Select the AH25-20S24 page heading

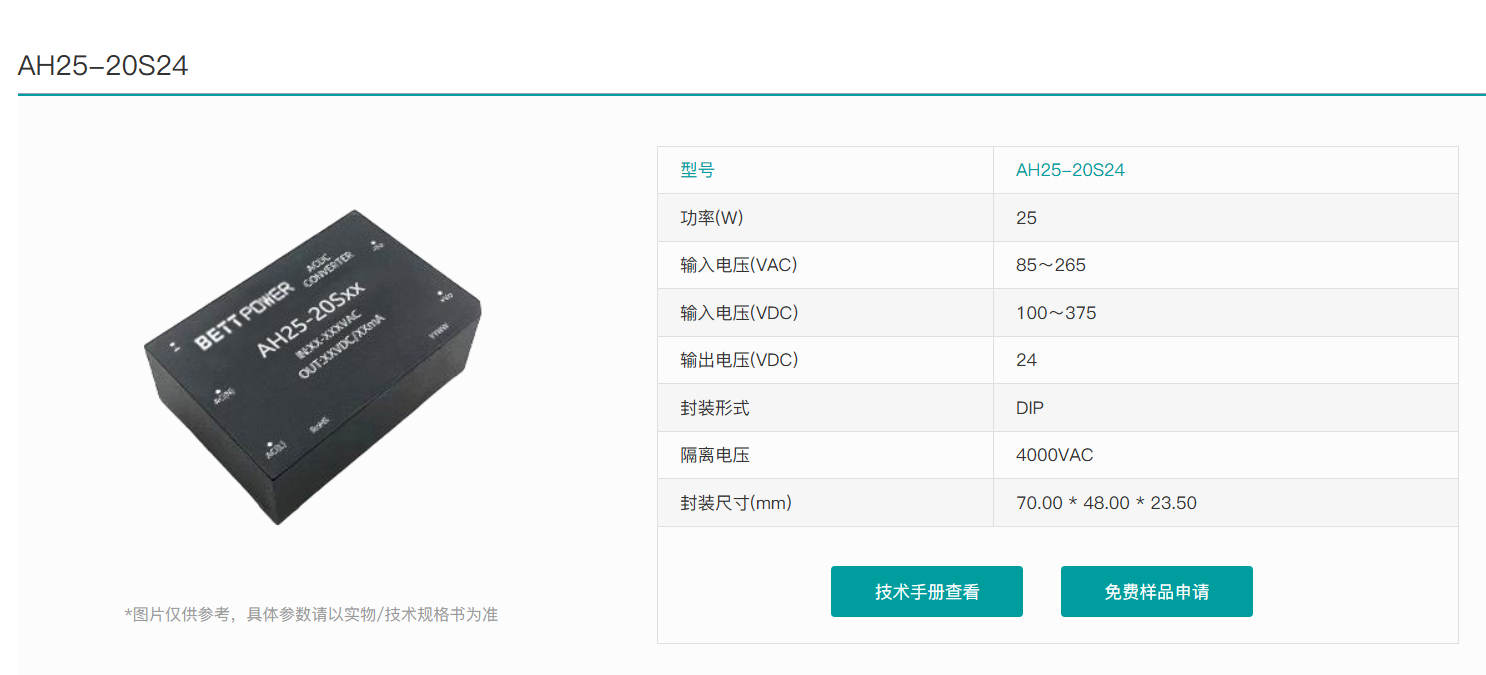[x=103, y=66]
